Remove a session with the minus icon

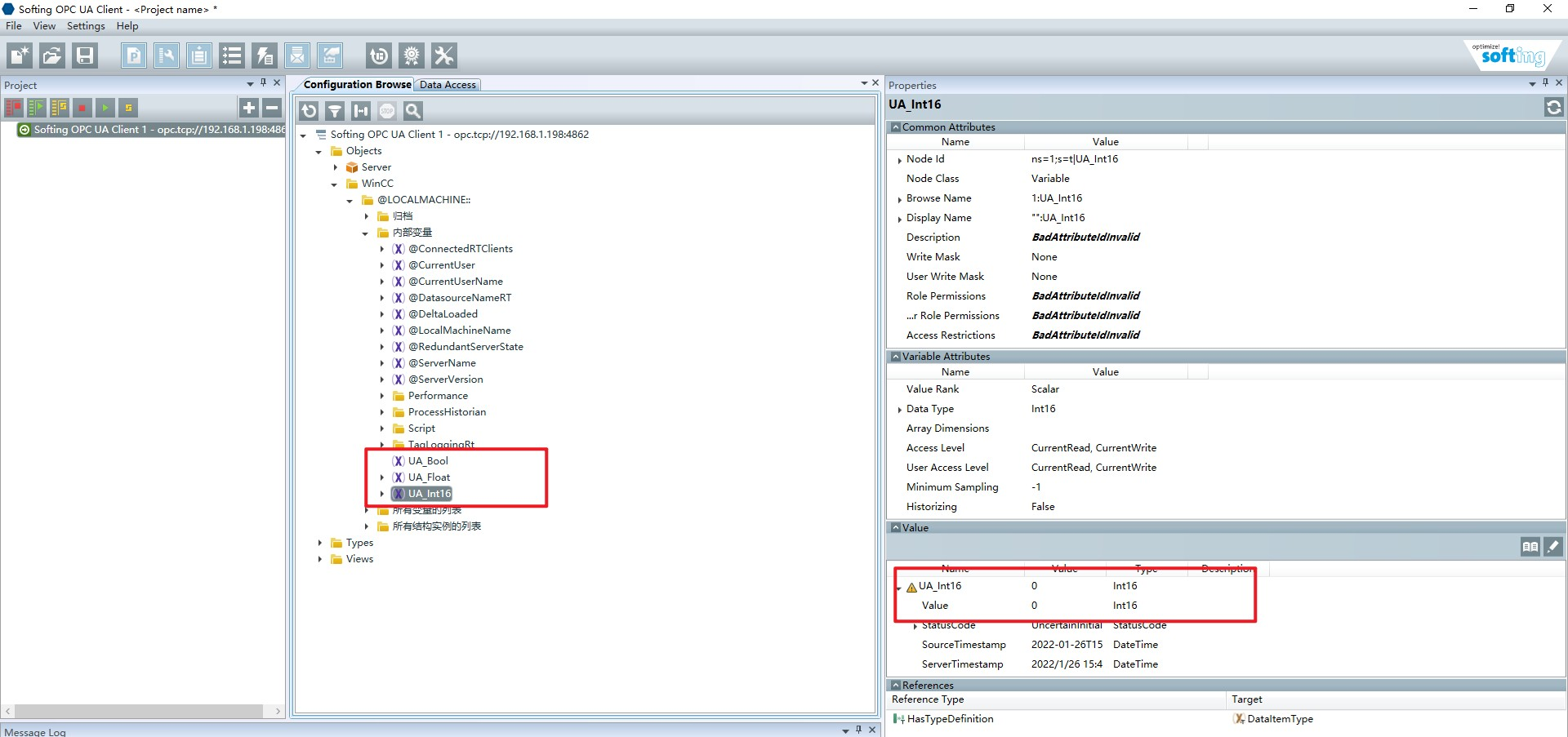click(272, 107)
